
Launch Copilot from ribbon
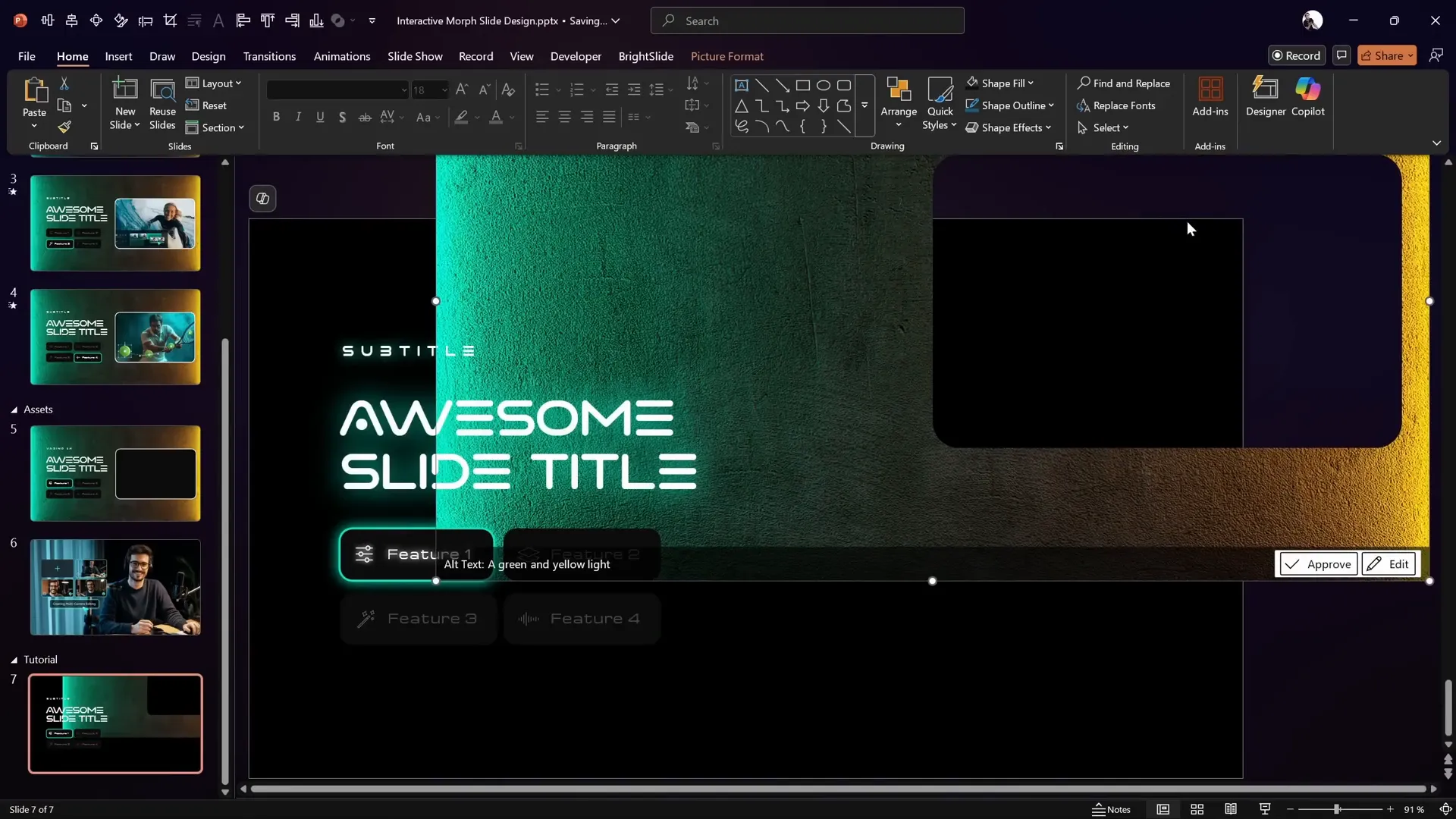click(1308, 97)
